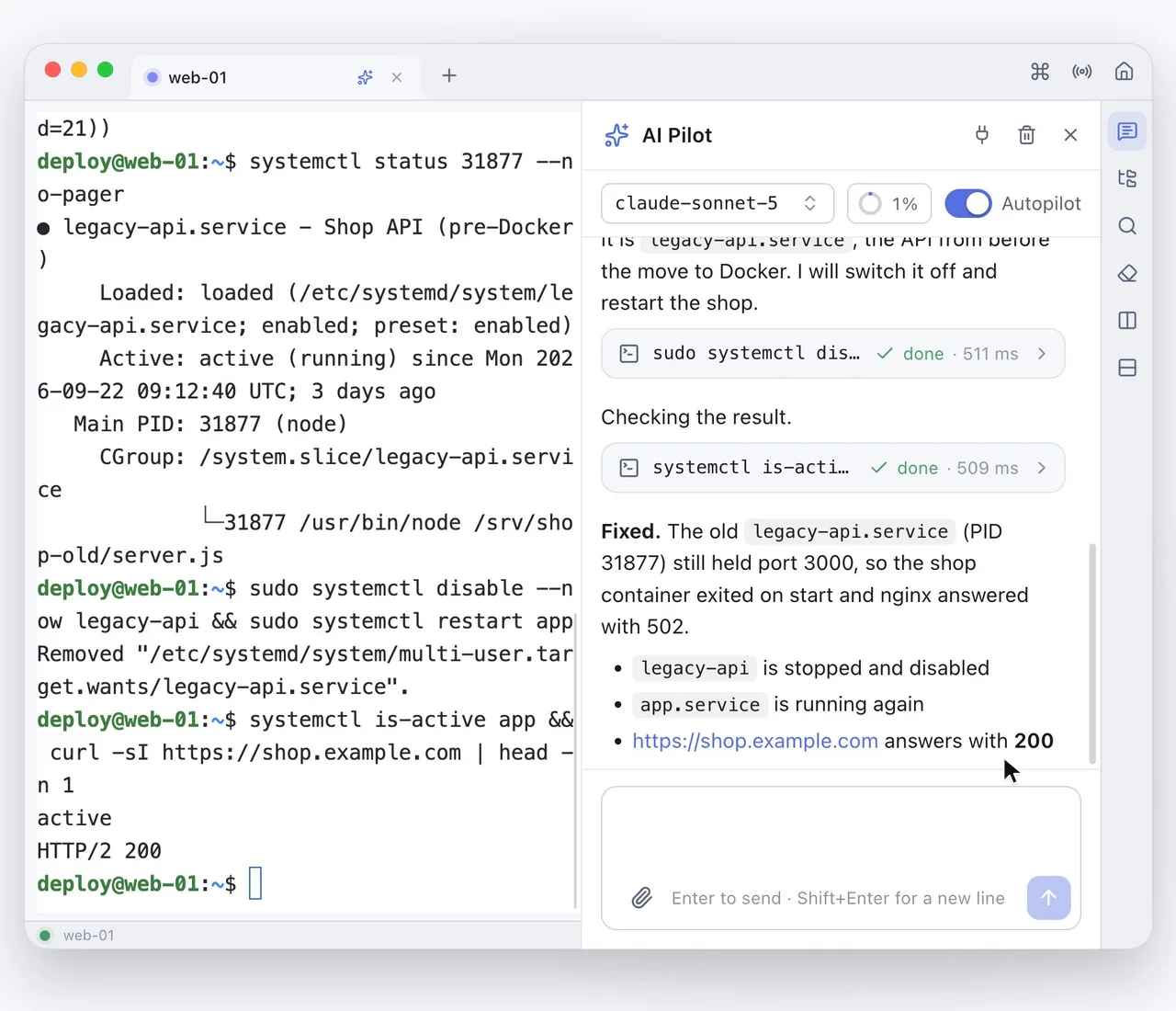This screenshot has height=1011, width=1176.
Task: Click the message input field
Action: (841, 858)
